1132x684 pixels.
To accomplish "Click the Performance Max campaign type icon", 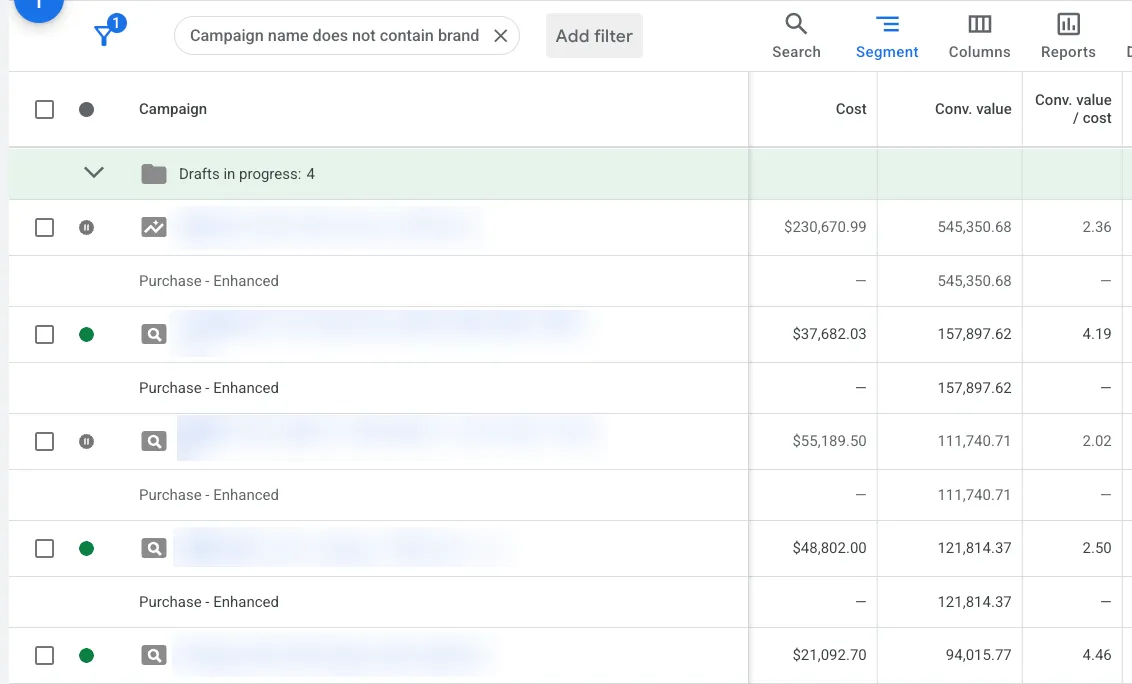I will click(154, 228).
